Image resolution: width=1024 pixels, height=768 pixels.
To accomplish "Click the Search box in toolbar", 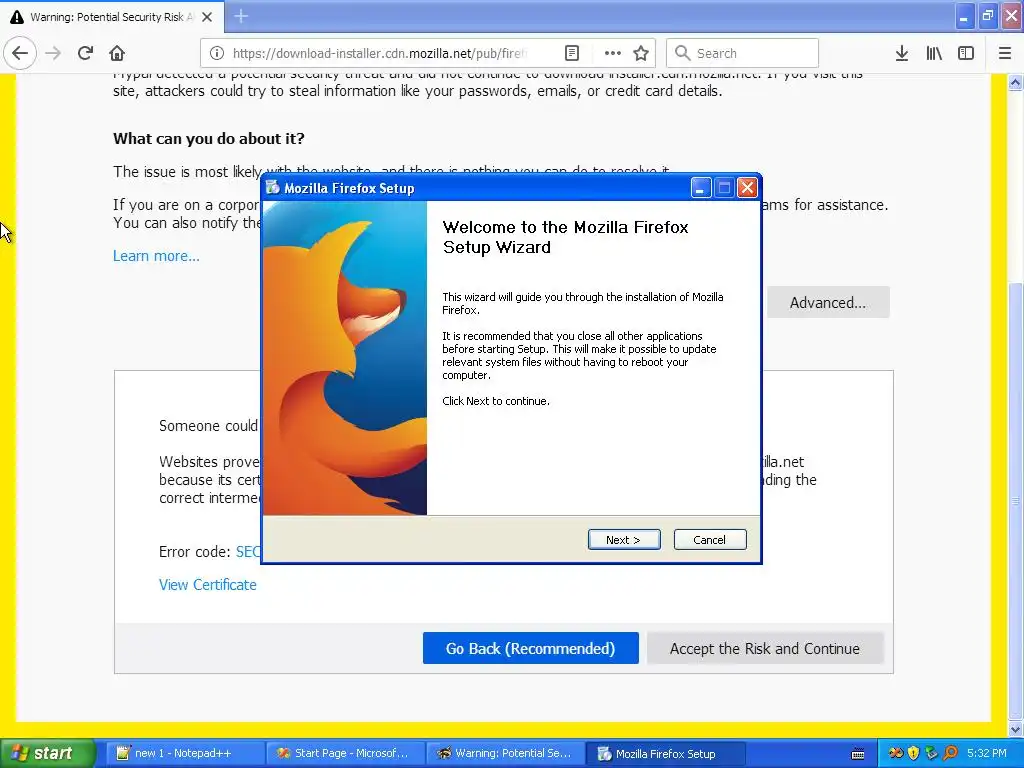I will [742, 53].
